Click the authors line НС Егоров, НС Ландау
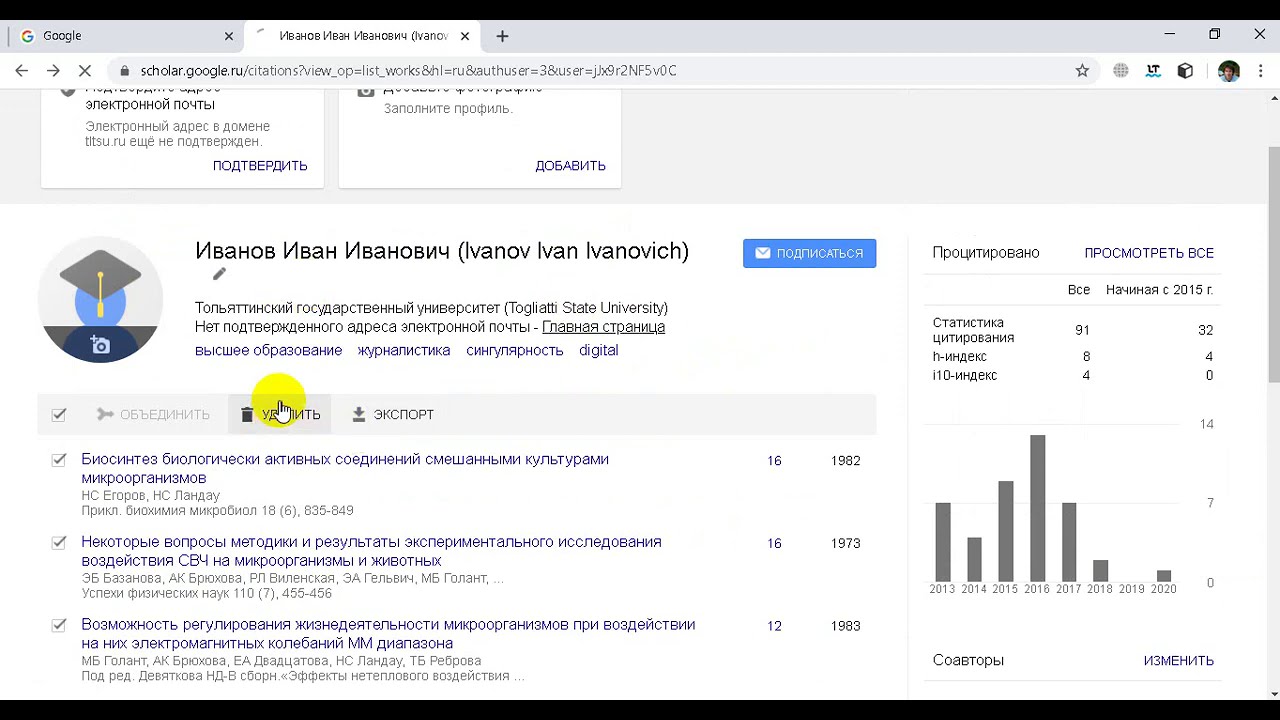The width and height of the screenshot is (1280, 720). click(x=151, y=496)
